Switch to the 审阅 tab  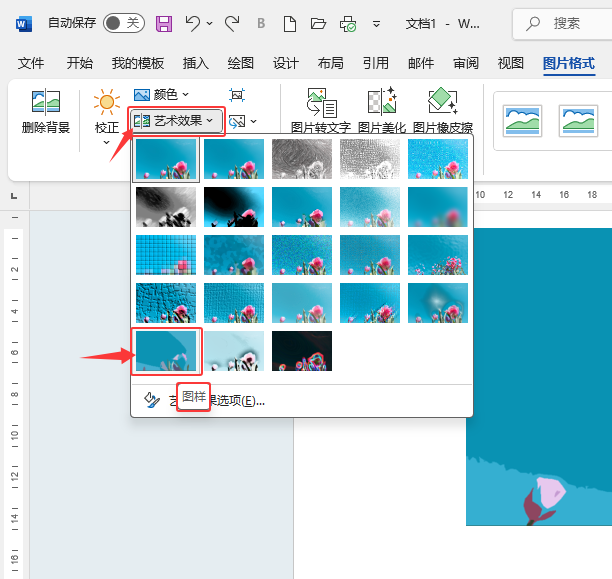(x=466, y=63)
